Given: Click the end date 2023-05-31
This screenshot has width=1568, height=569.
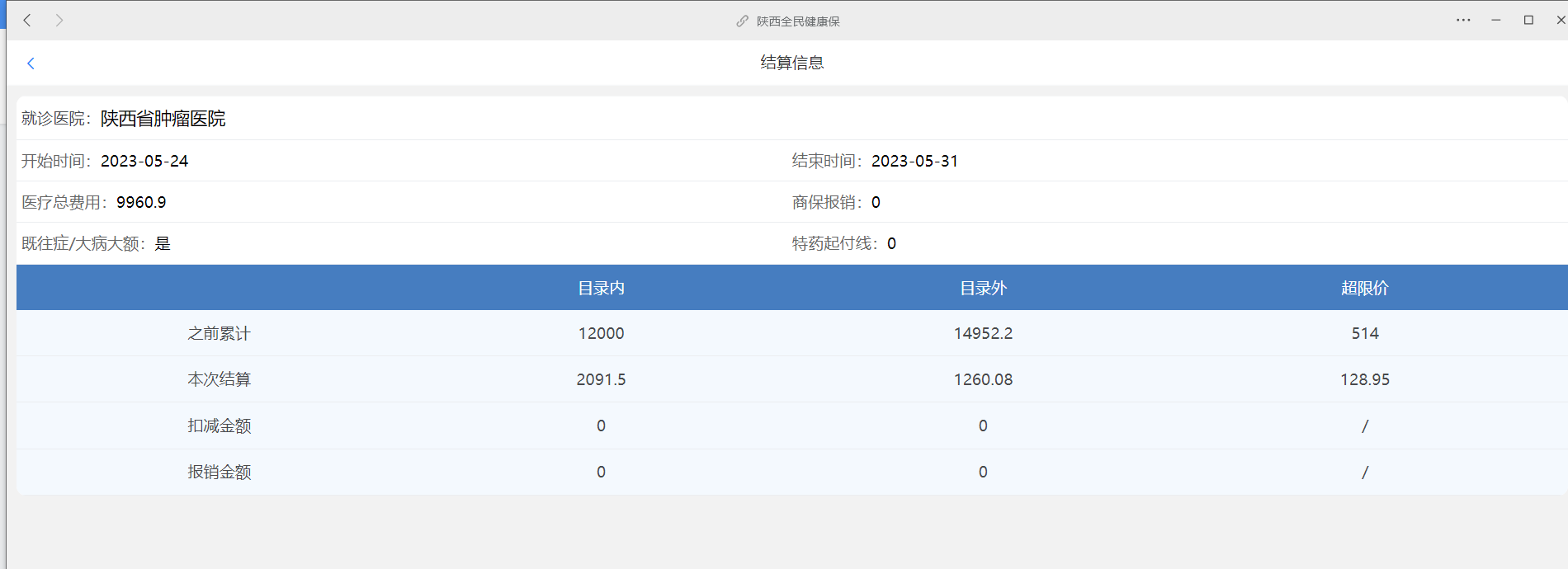Looking at the screenshot, I should [x=914, y=161].
